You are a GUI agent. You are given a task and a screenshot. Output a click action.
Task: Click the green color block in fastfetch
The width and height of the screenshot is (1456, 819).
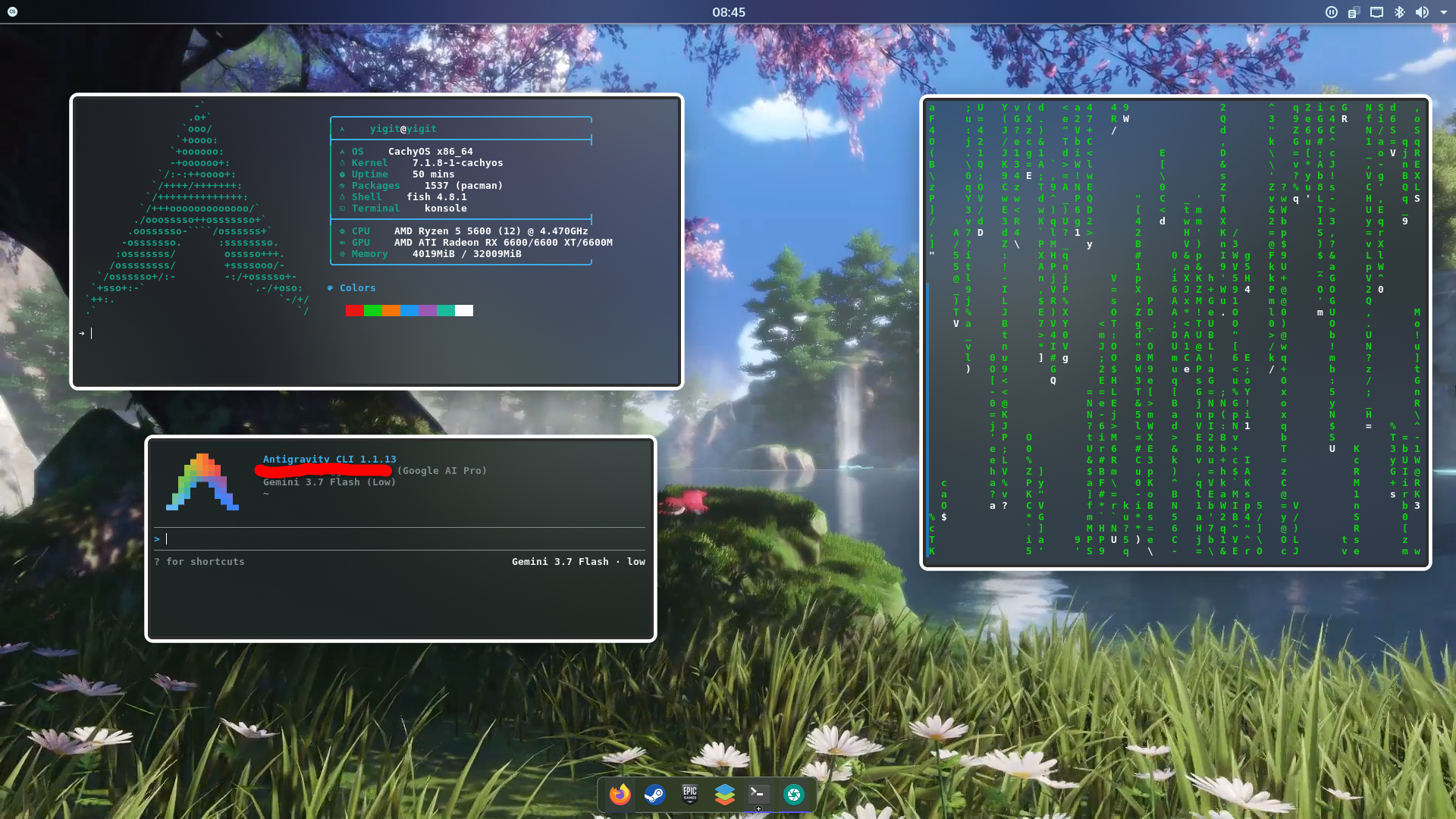coord(372,310)
